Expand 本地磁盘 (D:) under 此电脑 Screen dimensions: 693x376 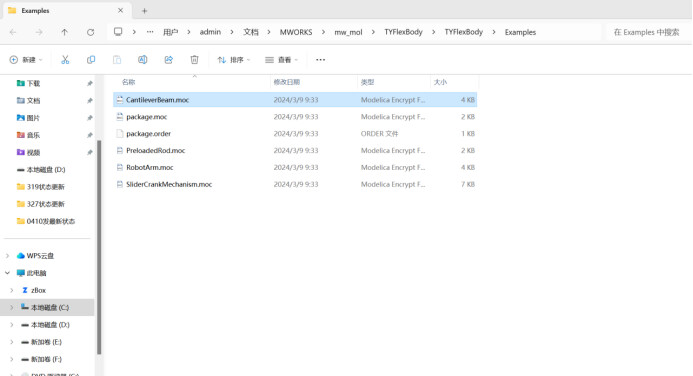12,325
